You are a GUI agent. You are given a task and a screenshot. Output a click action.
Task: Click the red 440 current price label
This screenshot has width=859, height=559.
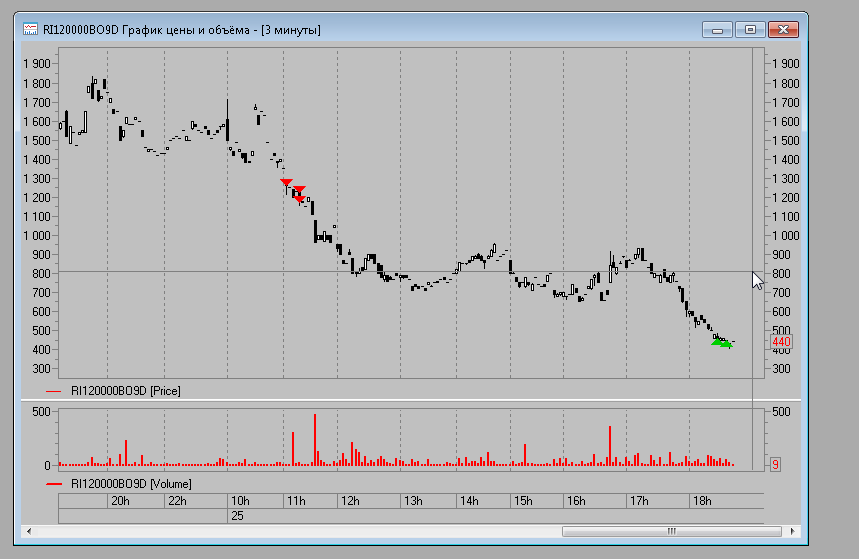(781, 342)
